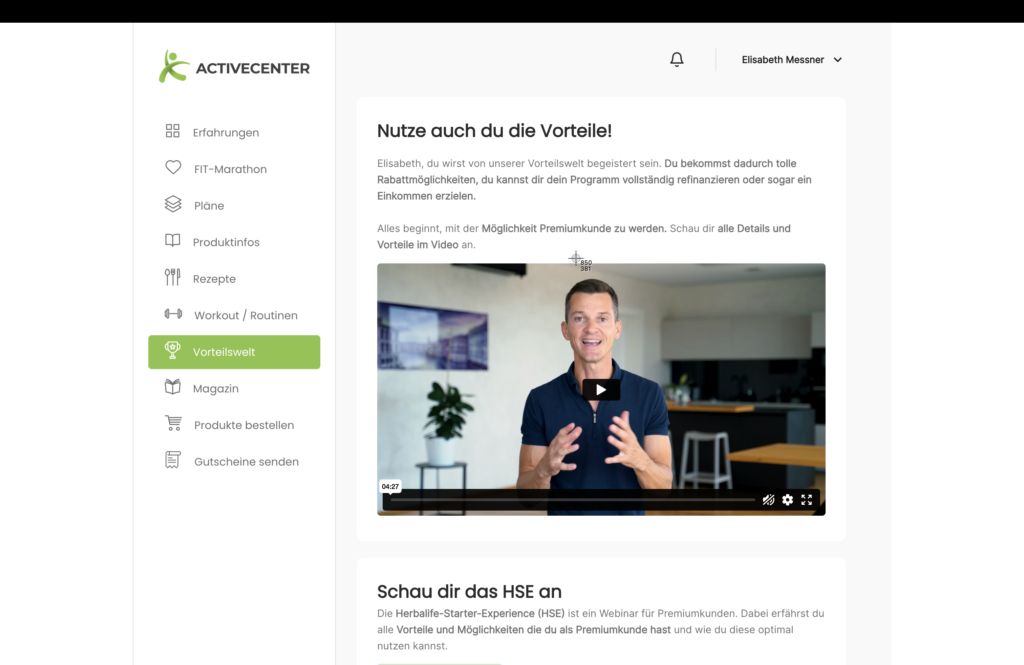
Task: Click the Vorteilswelt trophy icon
Action: (172, 351)
